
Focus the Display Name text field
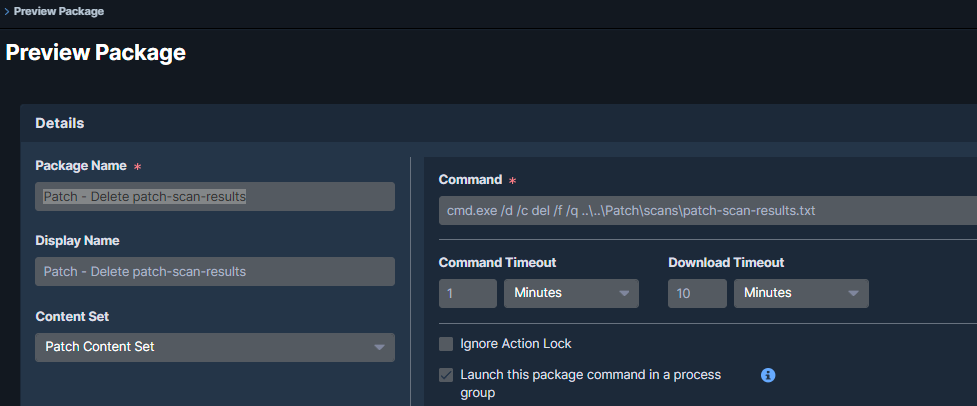(x=215, y=271)
